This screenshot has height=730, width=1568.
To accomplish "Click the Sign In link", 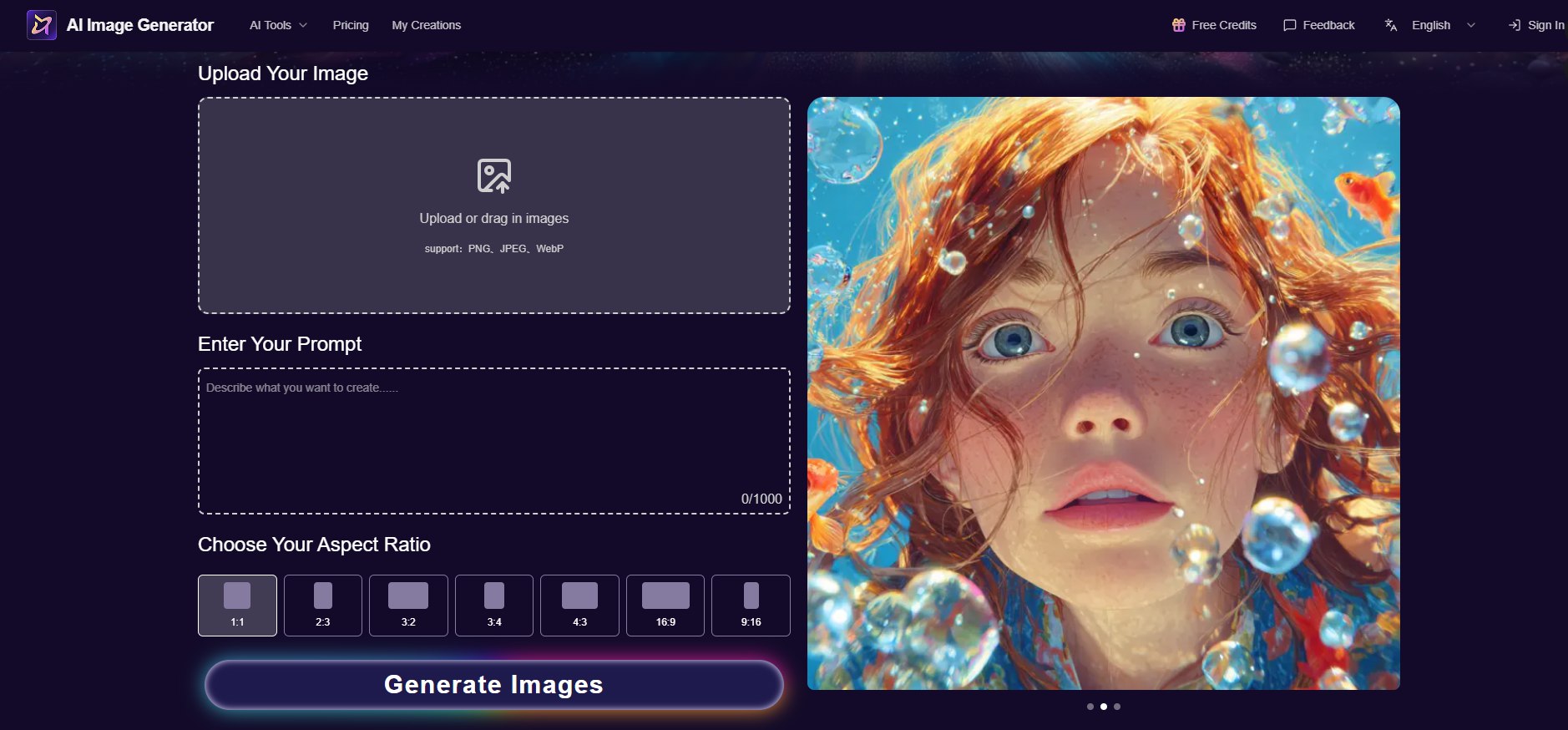I will [1545, 25].
